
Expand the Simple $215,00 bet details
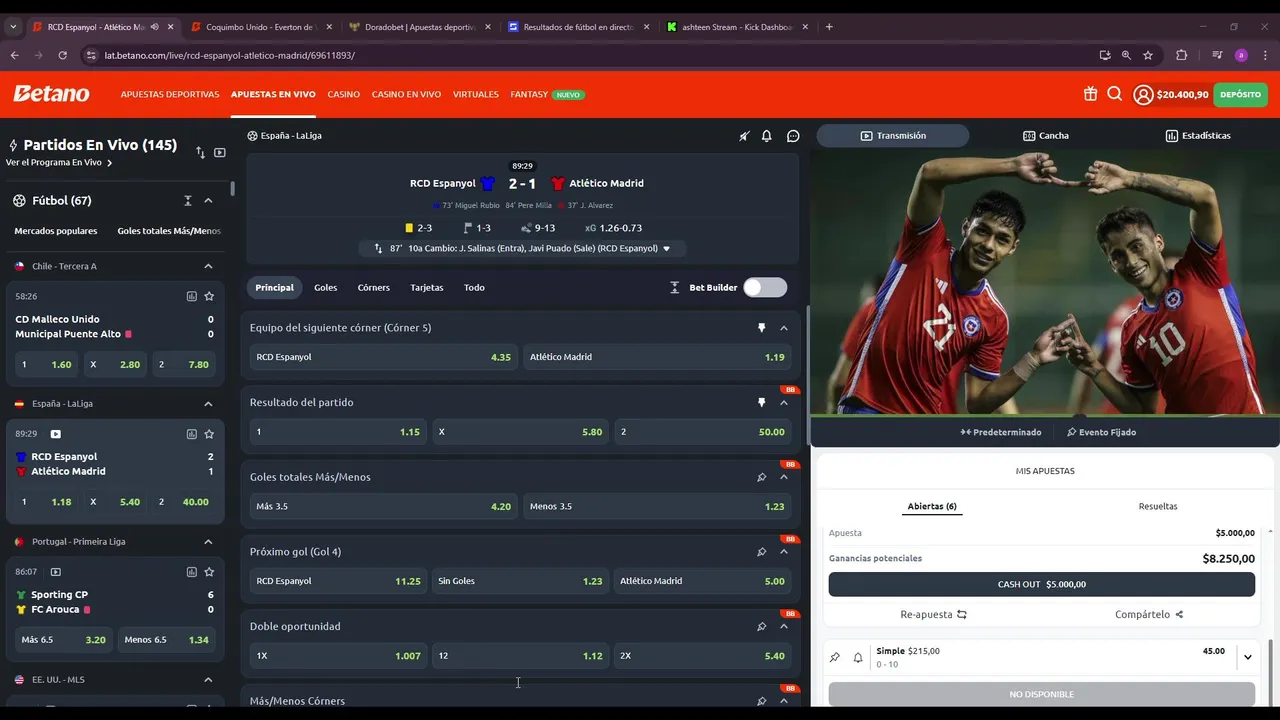click(x=1247, y=657)
